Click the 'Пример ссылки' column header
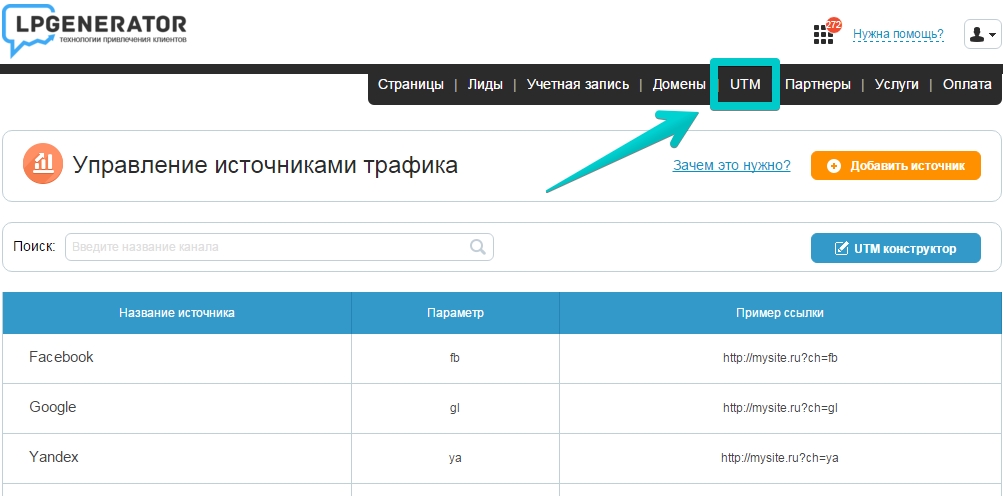This screenshot has width=1003, height=496. coord(780,313)
